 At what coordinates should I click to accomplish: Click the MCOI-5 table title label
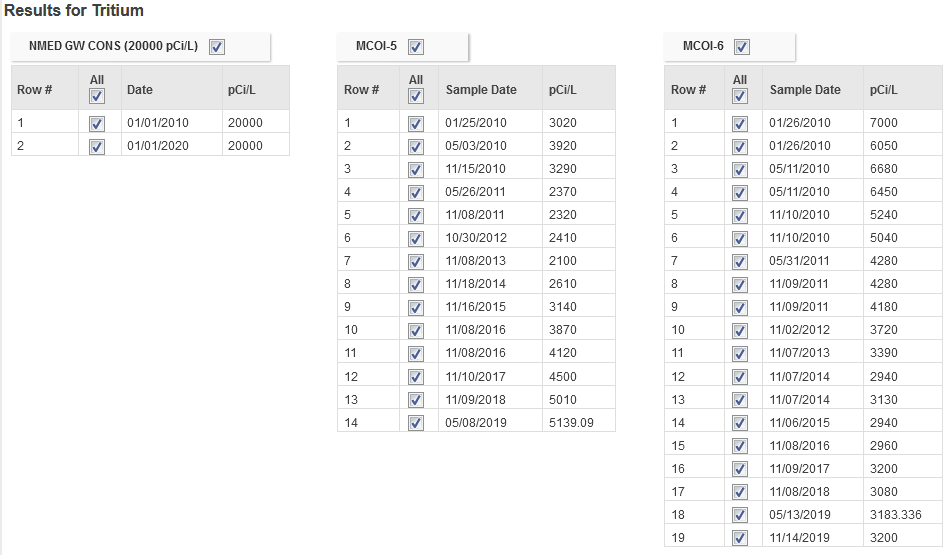click(376, 46)
